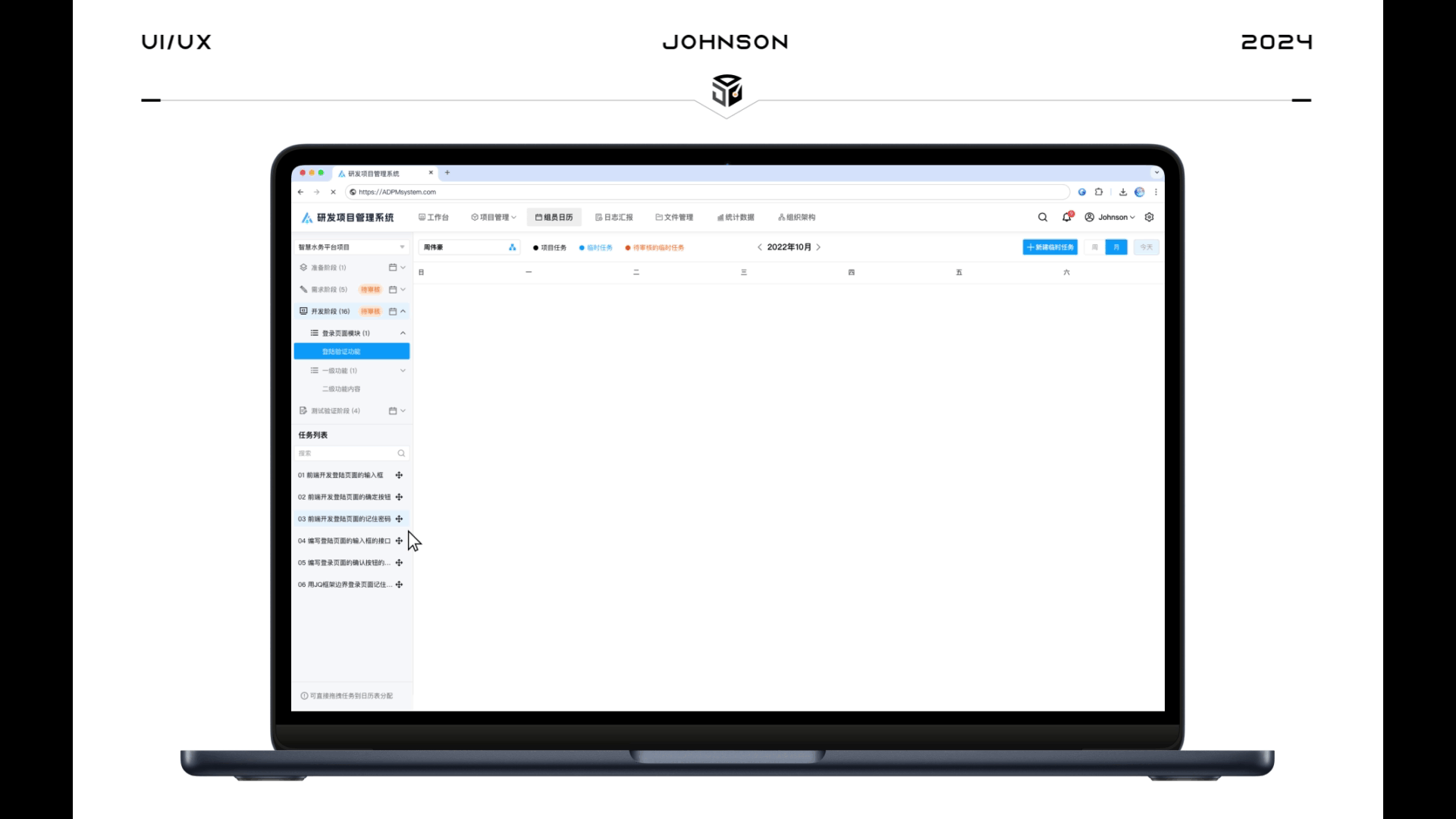Click the 搜索 task search box

pos(352,453)
